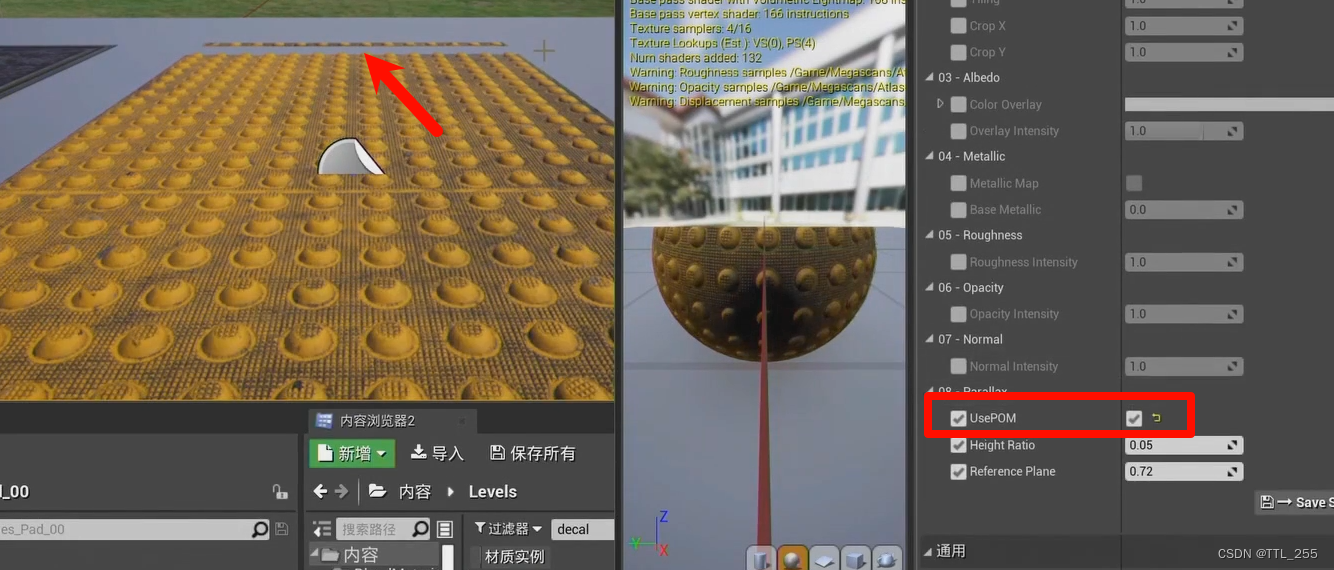The image size is (1334, 570).
Task: Click the import icon in Content Browser
Action: (419, 453)
